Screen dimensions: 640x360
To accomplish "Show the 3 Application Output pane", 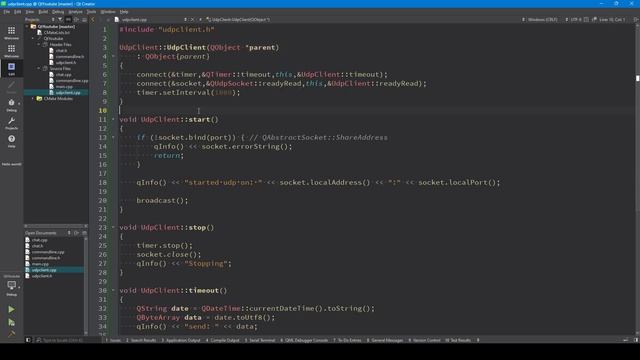I will 181,340.
